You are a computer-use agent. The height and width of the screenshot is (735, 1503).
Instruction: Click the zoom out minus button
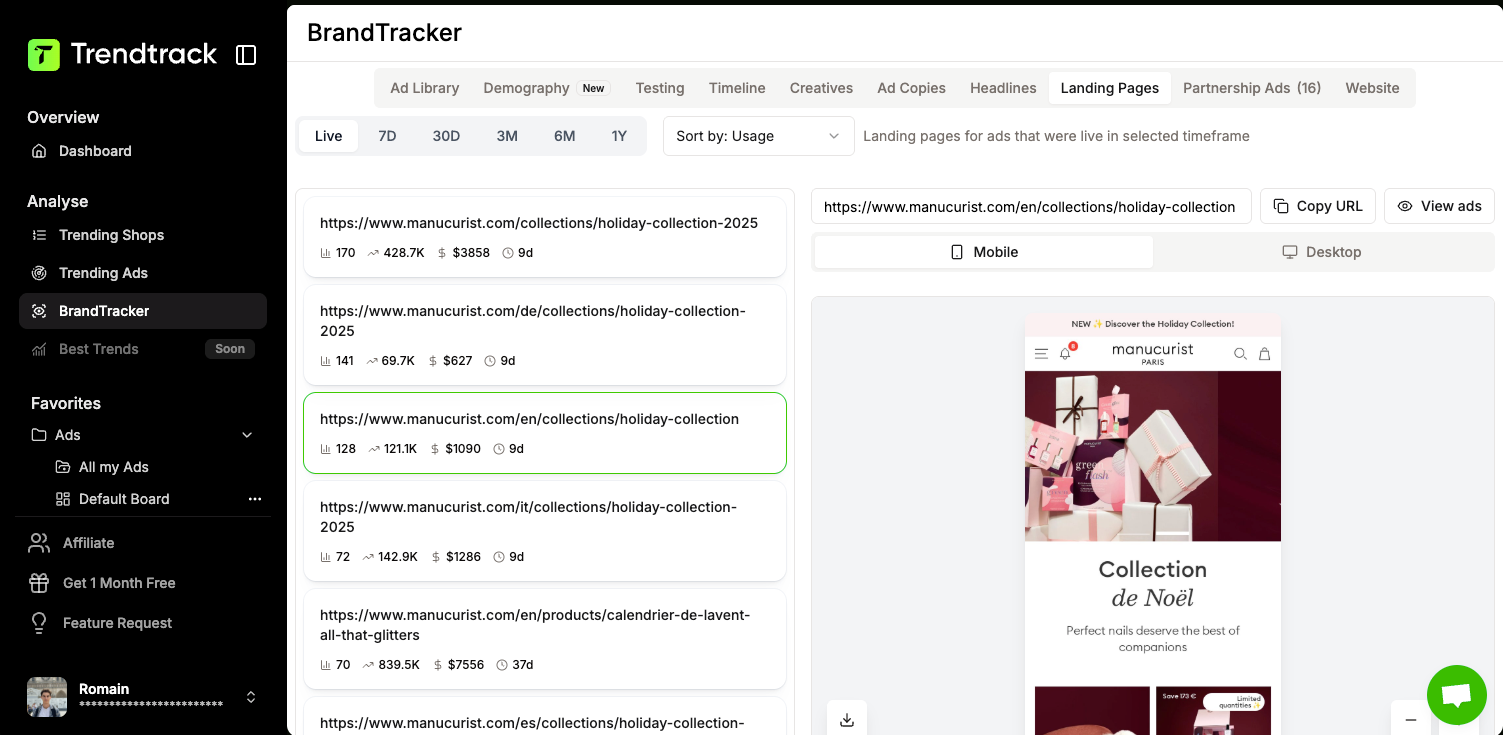point(1410,719)
